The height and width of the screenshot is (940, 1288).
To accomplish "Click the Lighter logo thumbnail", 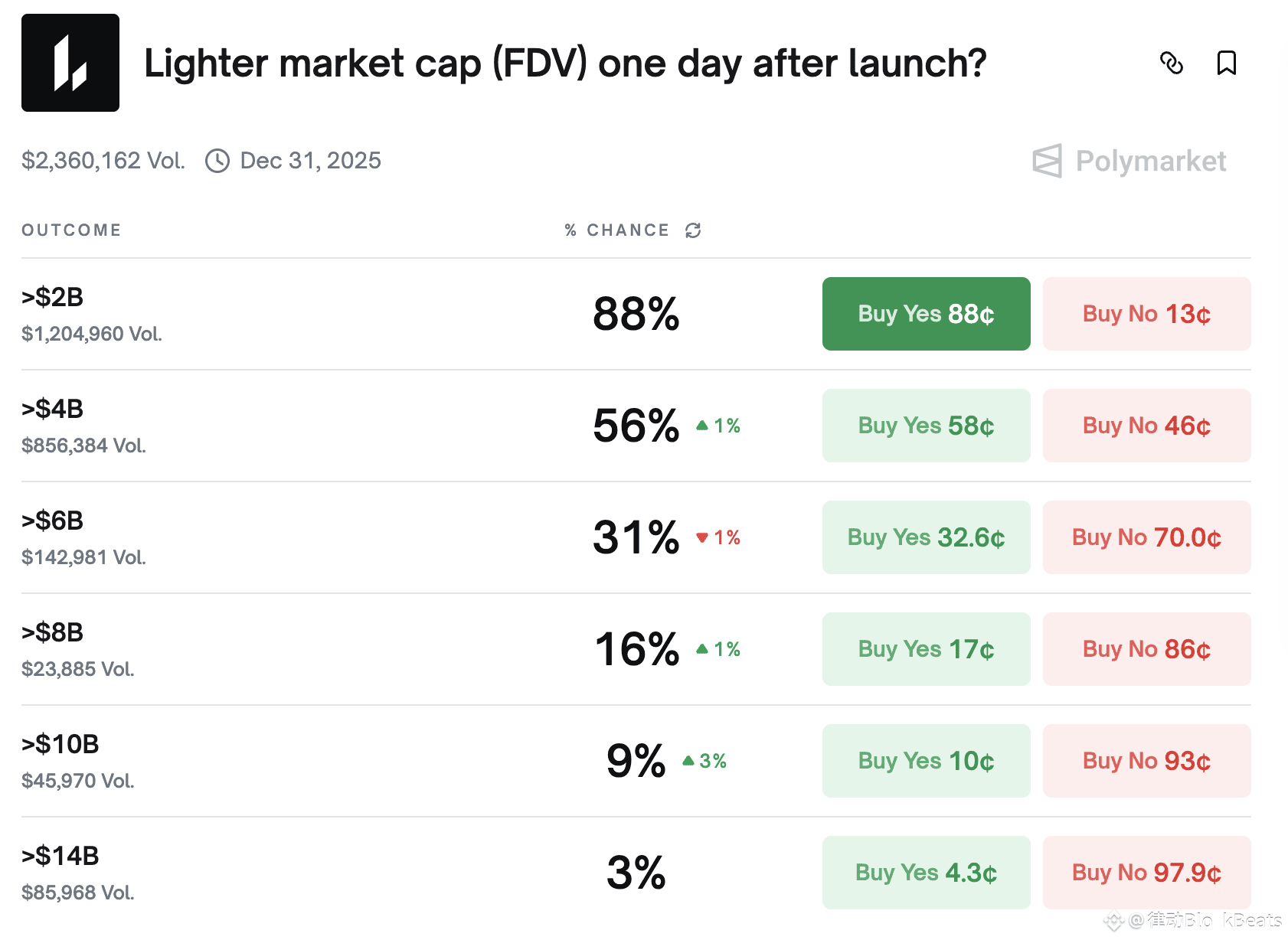I will pyautogui.click(x=70, y=63).
